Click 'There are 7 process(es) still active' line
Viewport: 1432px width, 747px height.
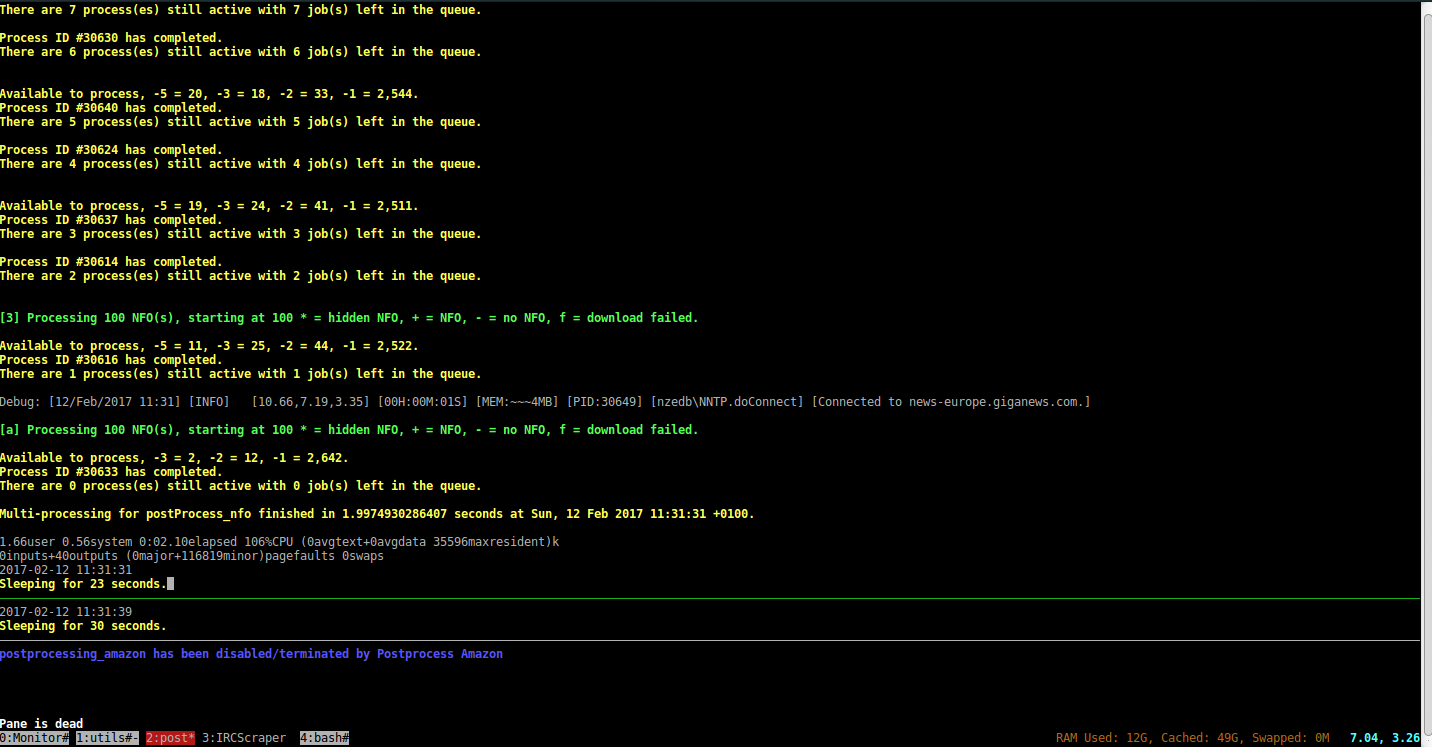[x=240, y=10]
